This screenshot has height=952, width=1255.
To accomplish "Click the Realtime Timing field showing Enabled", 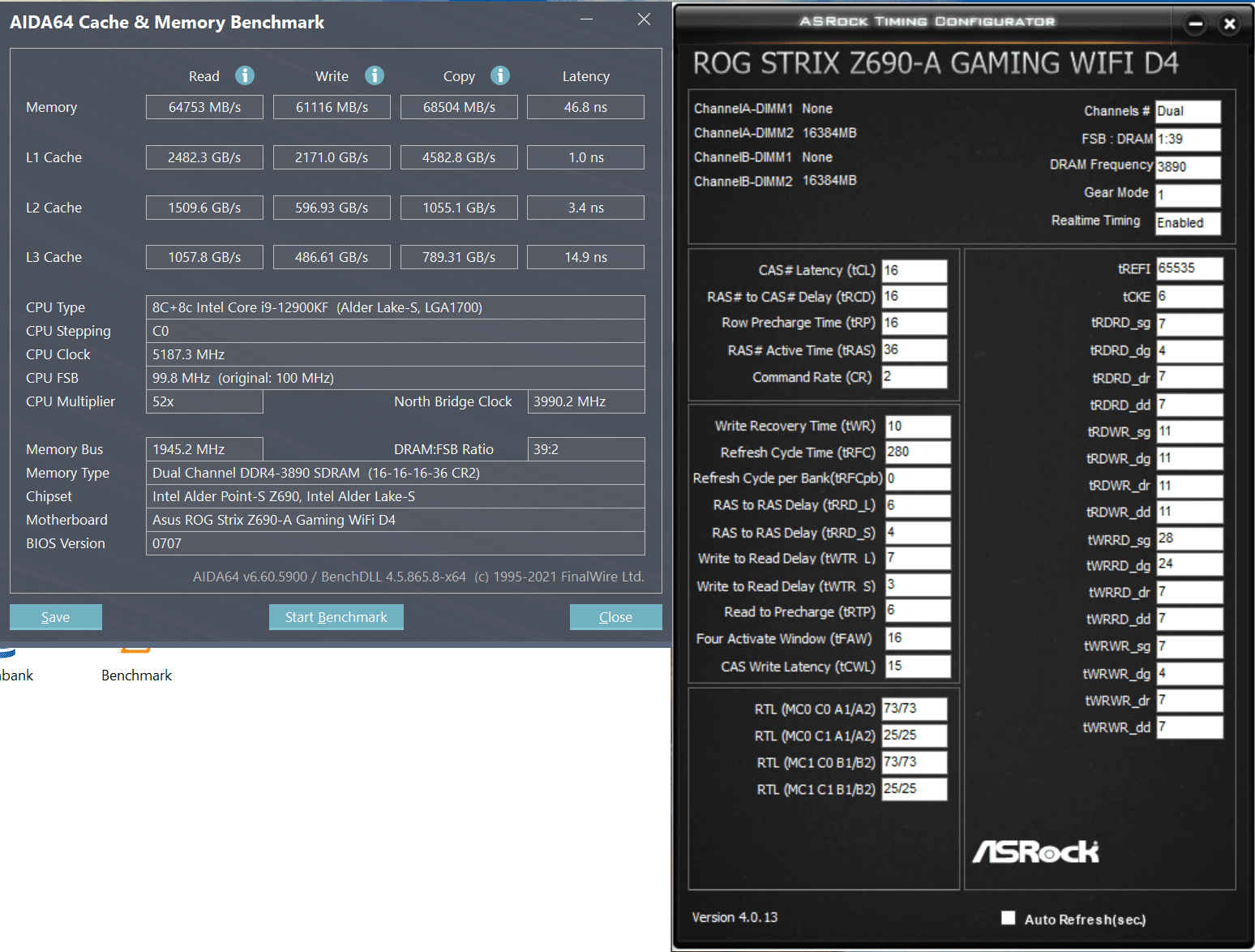I will point(1188,223).
